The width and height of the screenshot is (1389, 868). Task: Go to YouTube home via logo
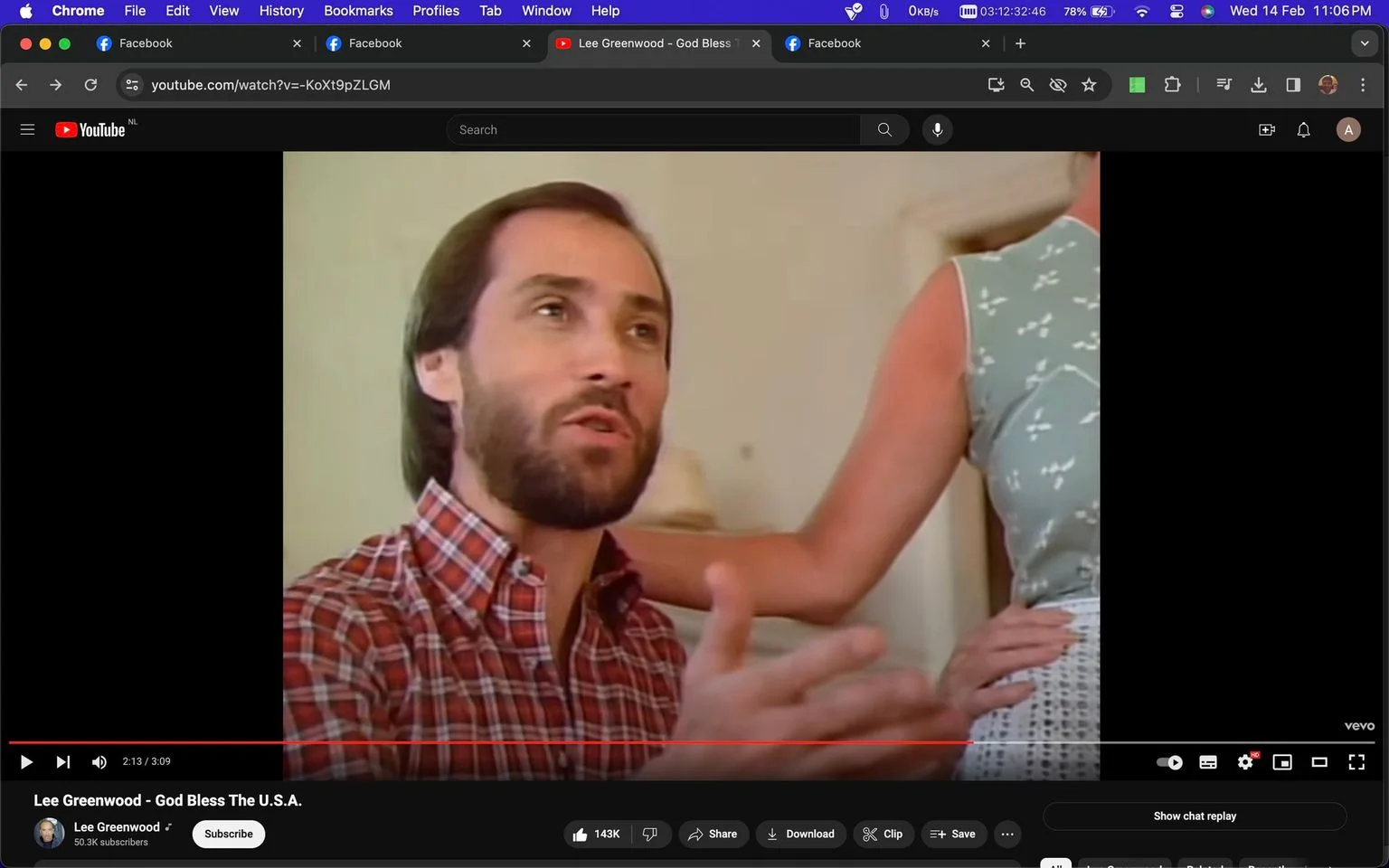click(90, 129)
